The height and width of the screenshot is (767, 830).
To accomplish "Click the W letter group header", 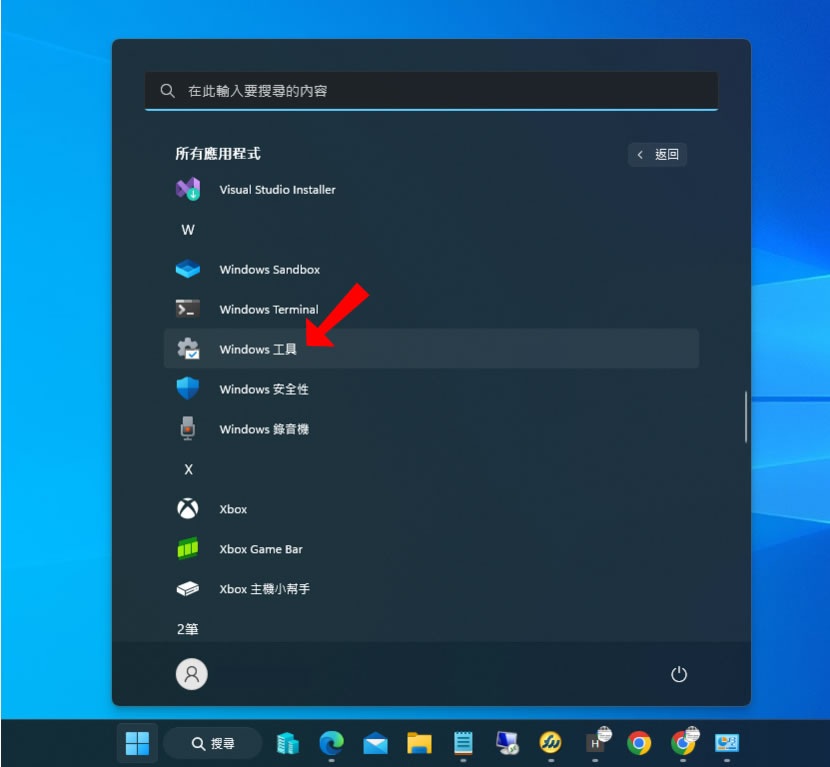I will [188, 230].
